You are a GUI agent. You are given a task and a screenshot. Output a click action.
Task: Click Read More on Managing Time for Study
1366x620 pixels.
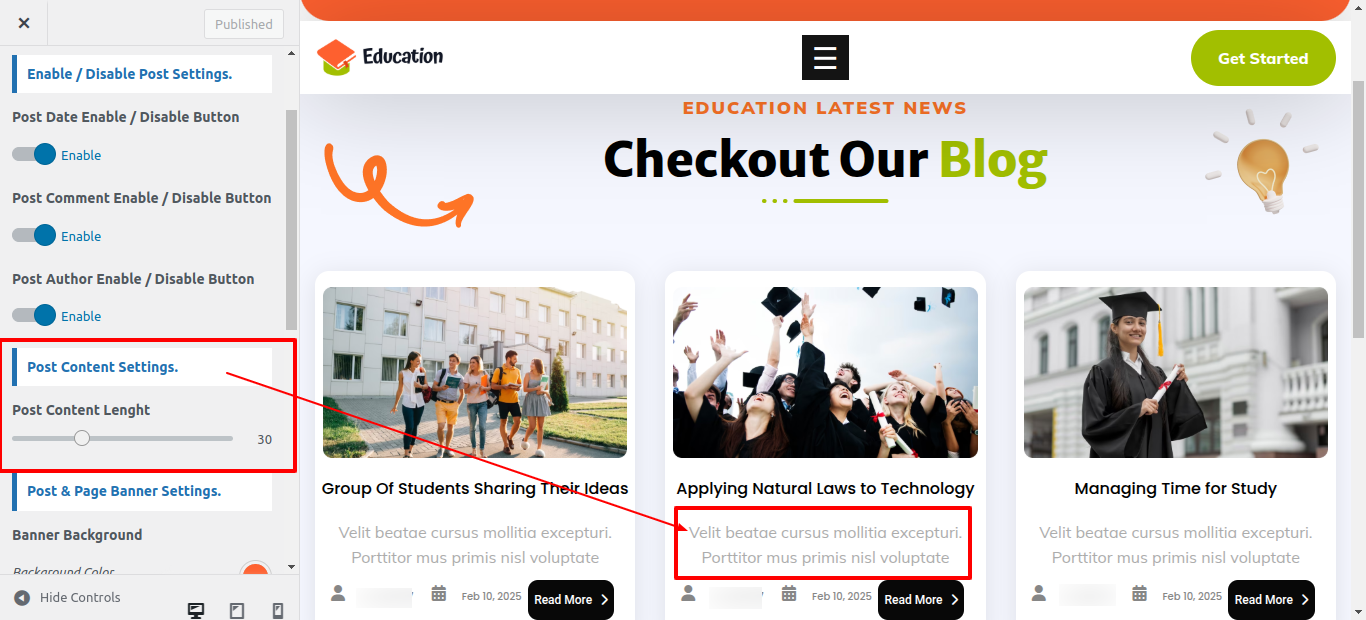coord(1271,600)
